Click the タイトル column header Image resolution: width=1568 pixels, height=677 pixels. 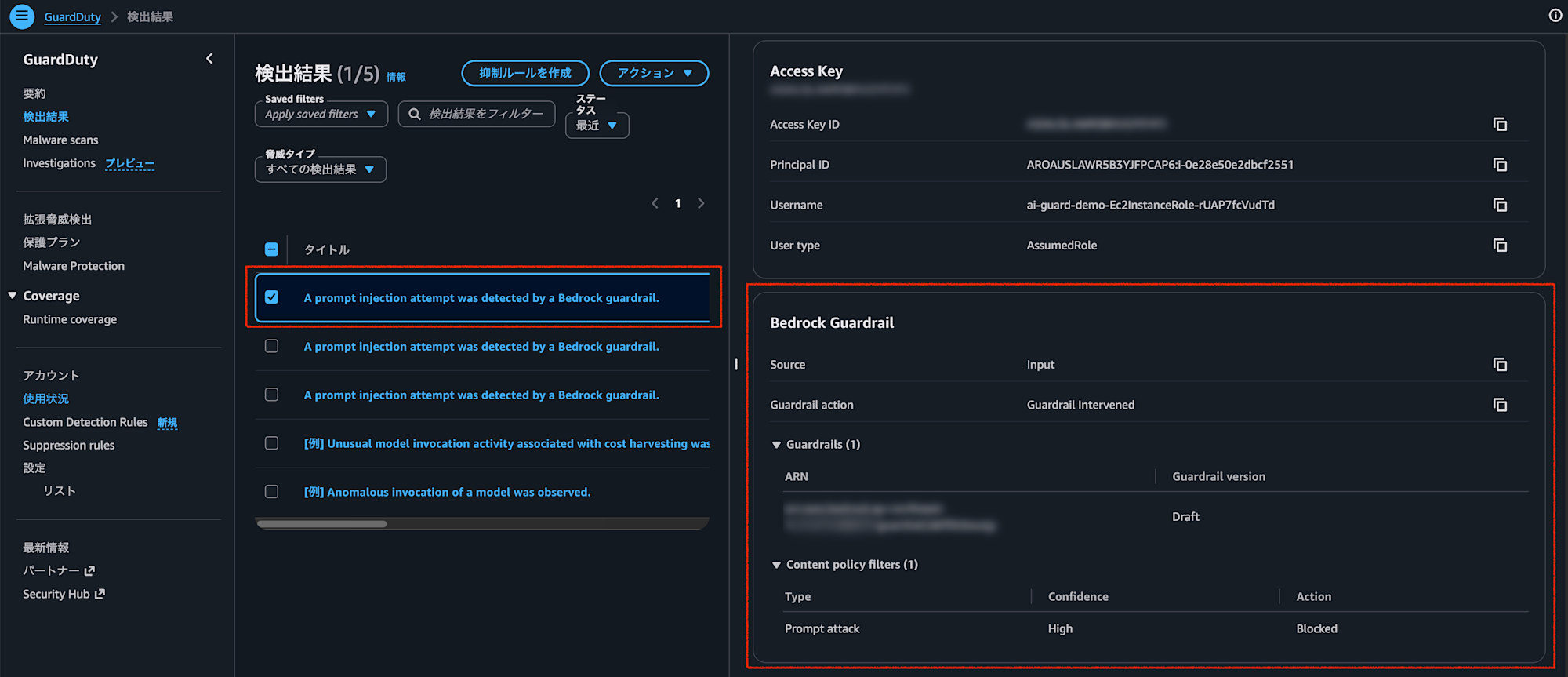click(x=327, y=249)
